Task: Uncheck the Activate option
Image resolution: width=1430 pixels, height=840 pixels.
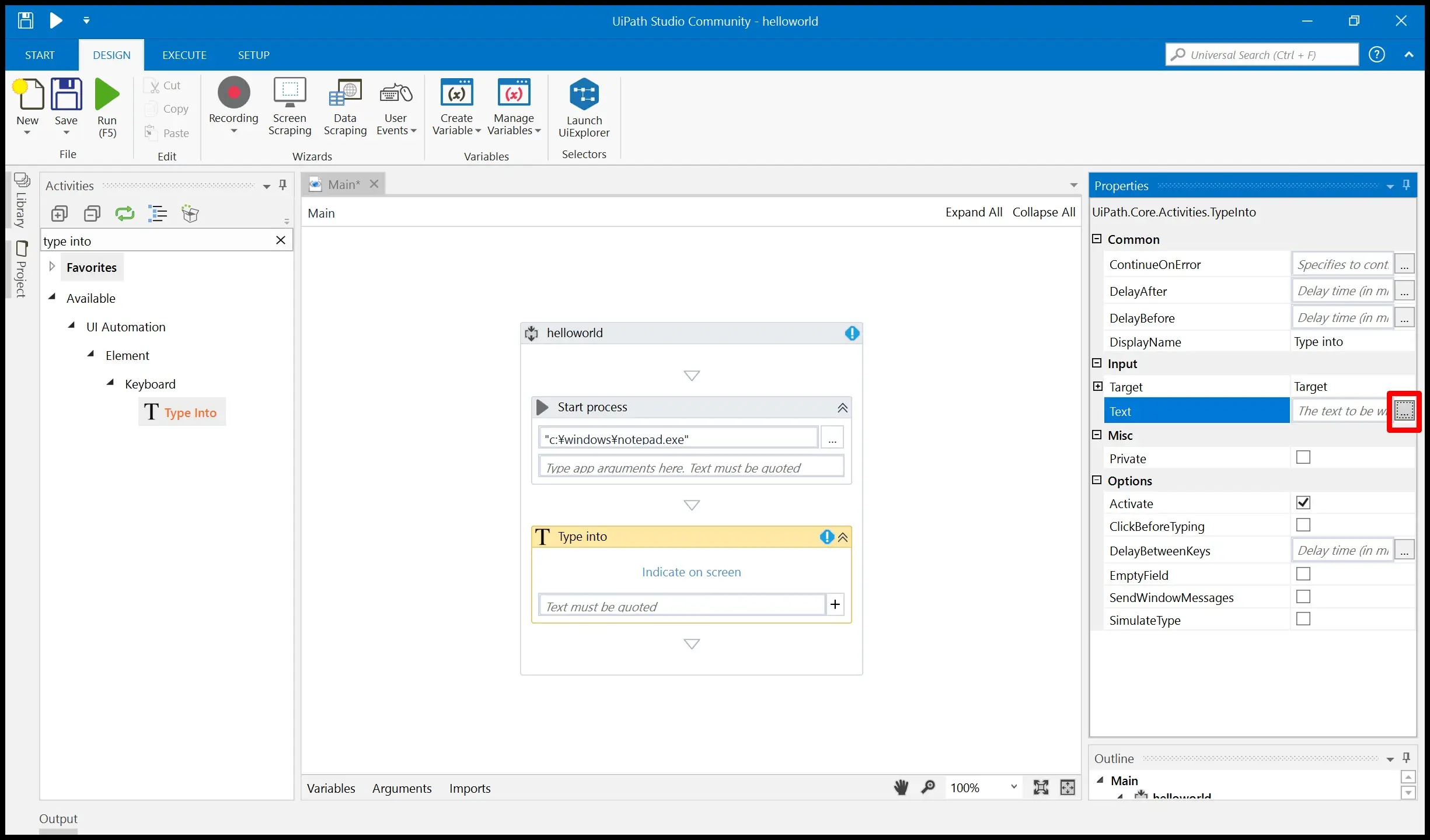Action: click(x=1303, y=503)
